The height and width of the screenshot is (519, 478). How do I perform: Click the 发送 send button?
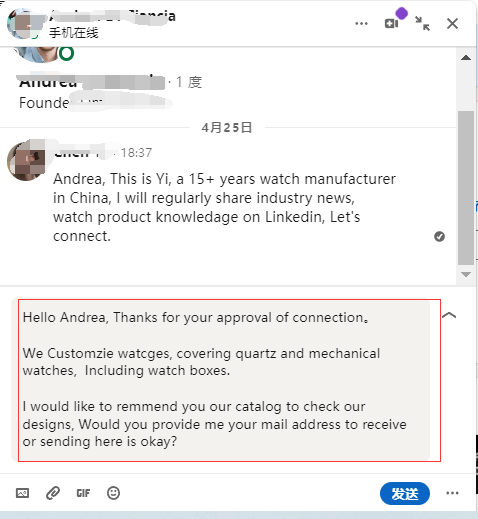(x=405, y=493)
